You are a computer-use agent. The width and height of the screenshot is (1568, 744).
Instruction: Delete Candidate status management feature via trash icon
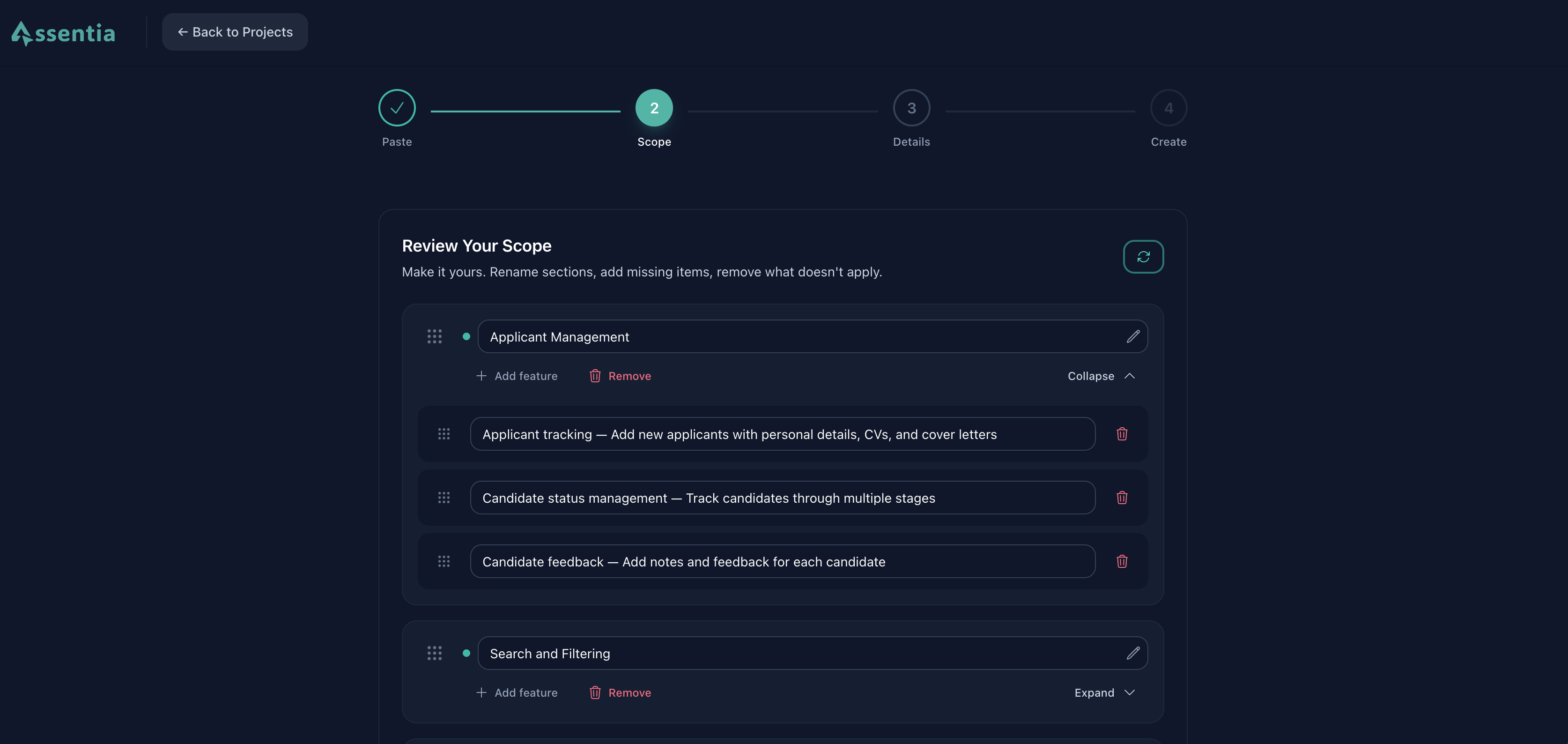[1121, 498]
